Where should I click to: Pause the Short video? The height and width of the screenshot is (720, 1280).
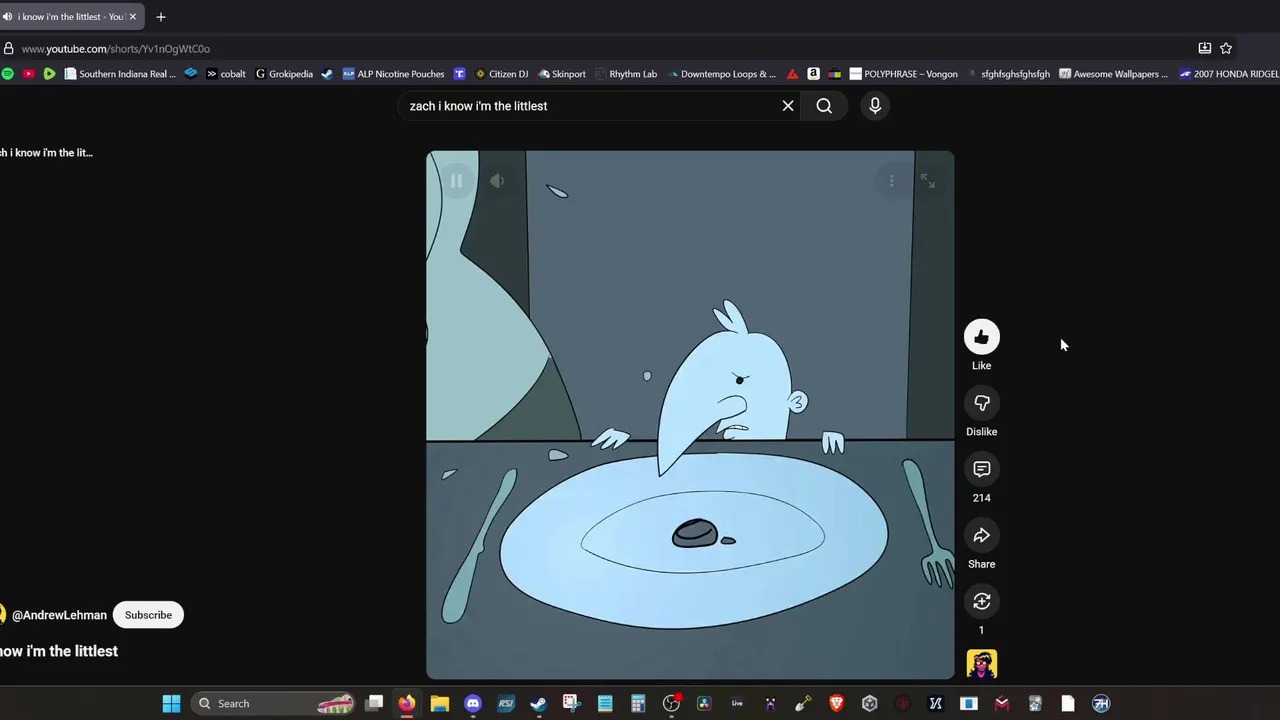[x=456, y=181]
